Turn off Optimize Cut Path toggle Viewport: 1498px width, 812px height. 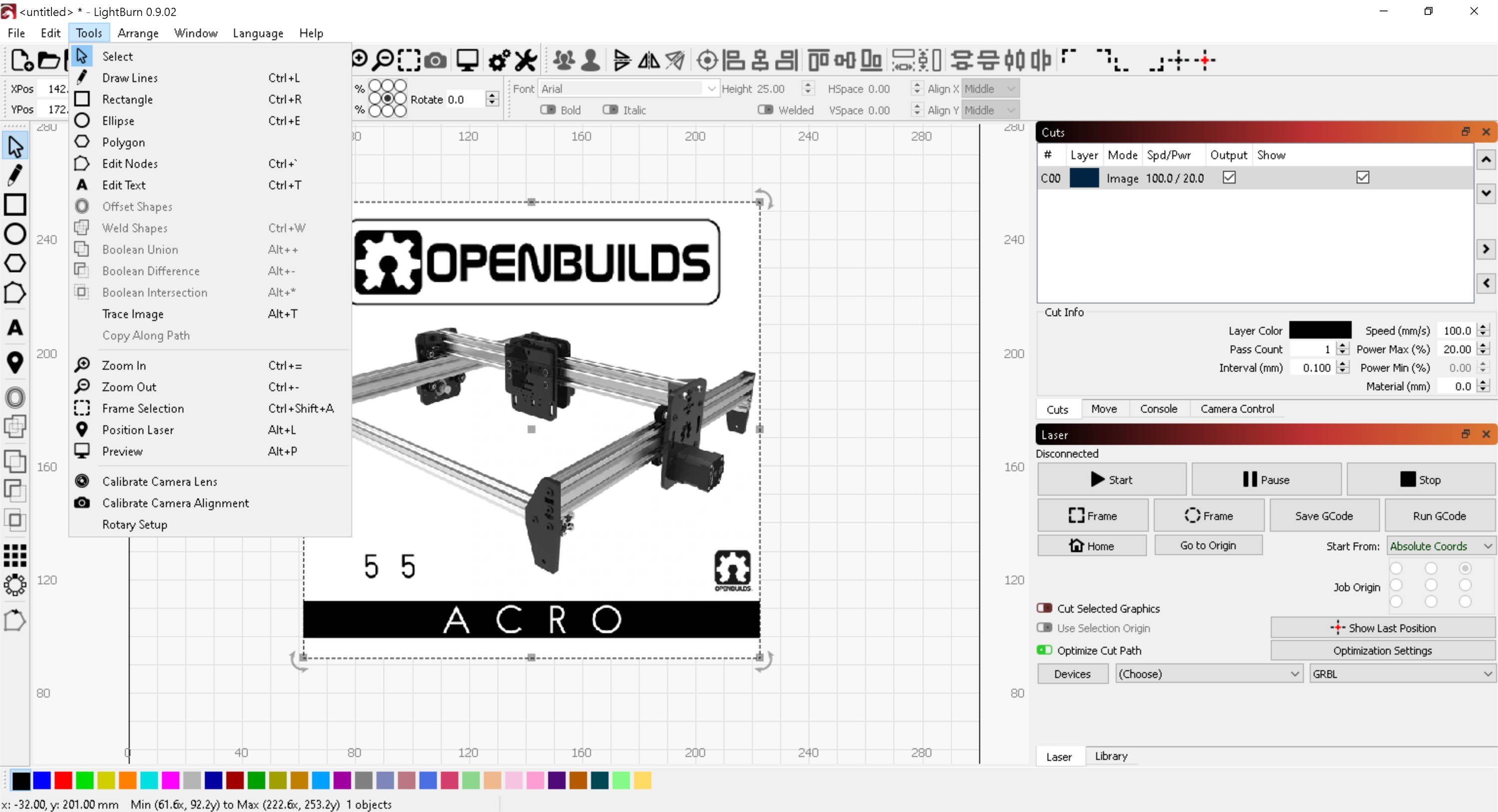(x=1045, y=650)
